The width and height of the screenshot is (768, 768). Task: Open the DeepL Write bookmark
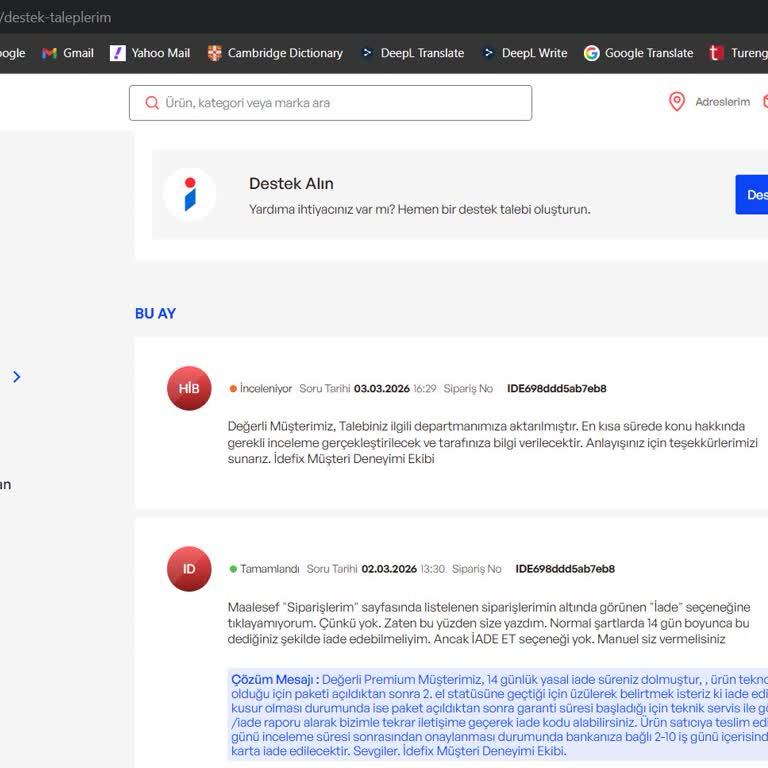coord(525,53)
